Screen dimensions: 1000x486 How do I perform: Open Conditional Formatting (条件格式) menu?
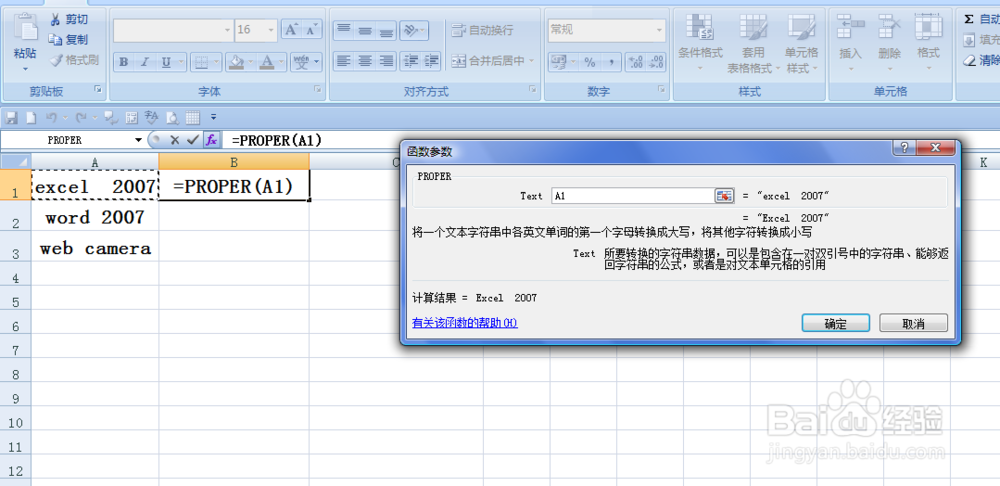pos(700,43)
